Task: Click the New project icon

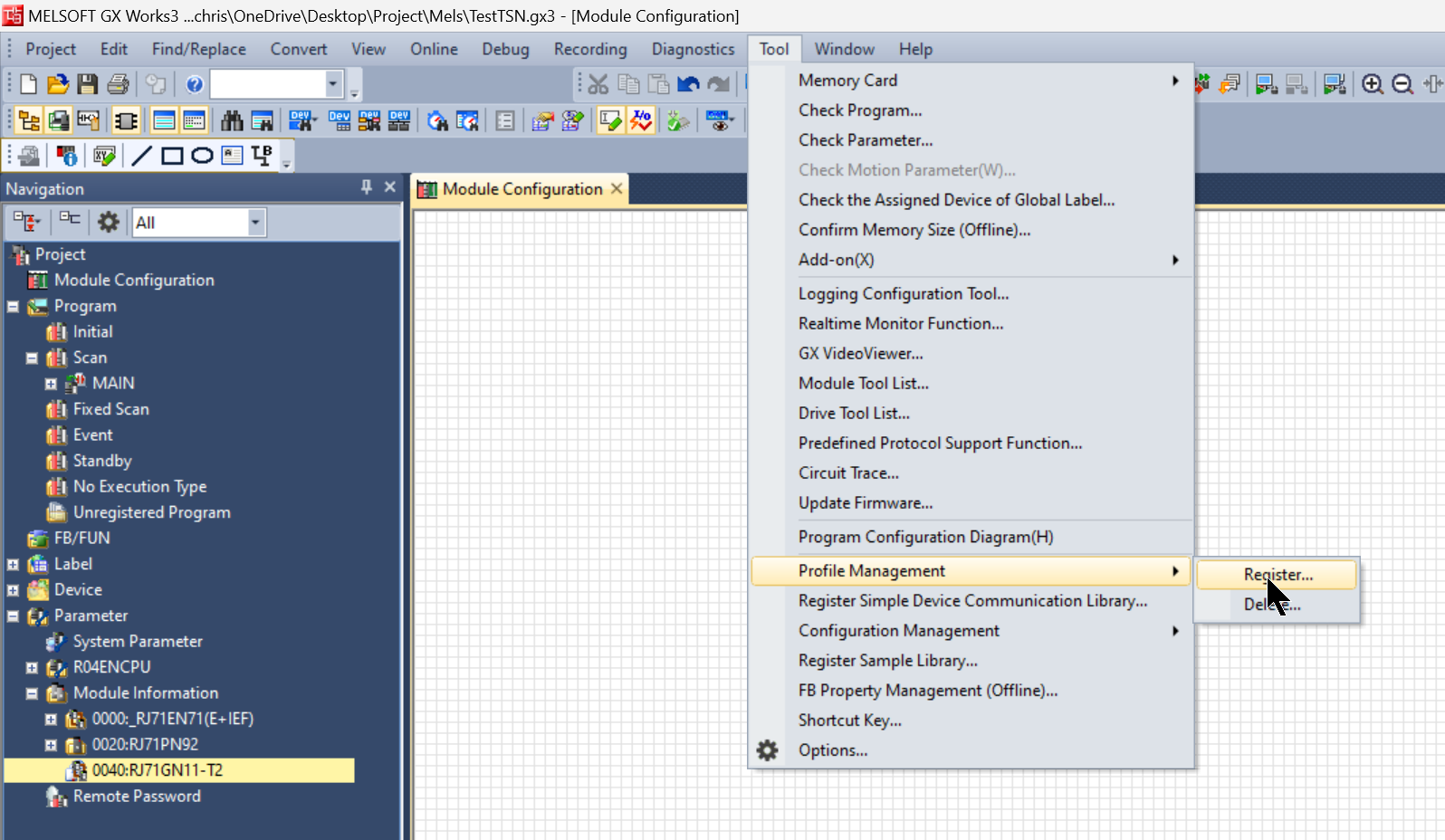Action: click(x=28, y=84)
